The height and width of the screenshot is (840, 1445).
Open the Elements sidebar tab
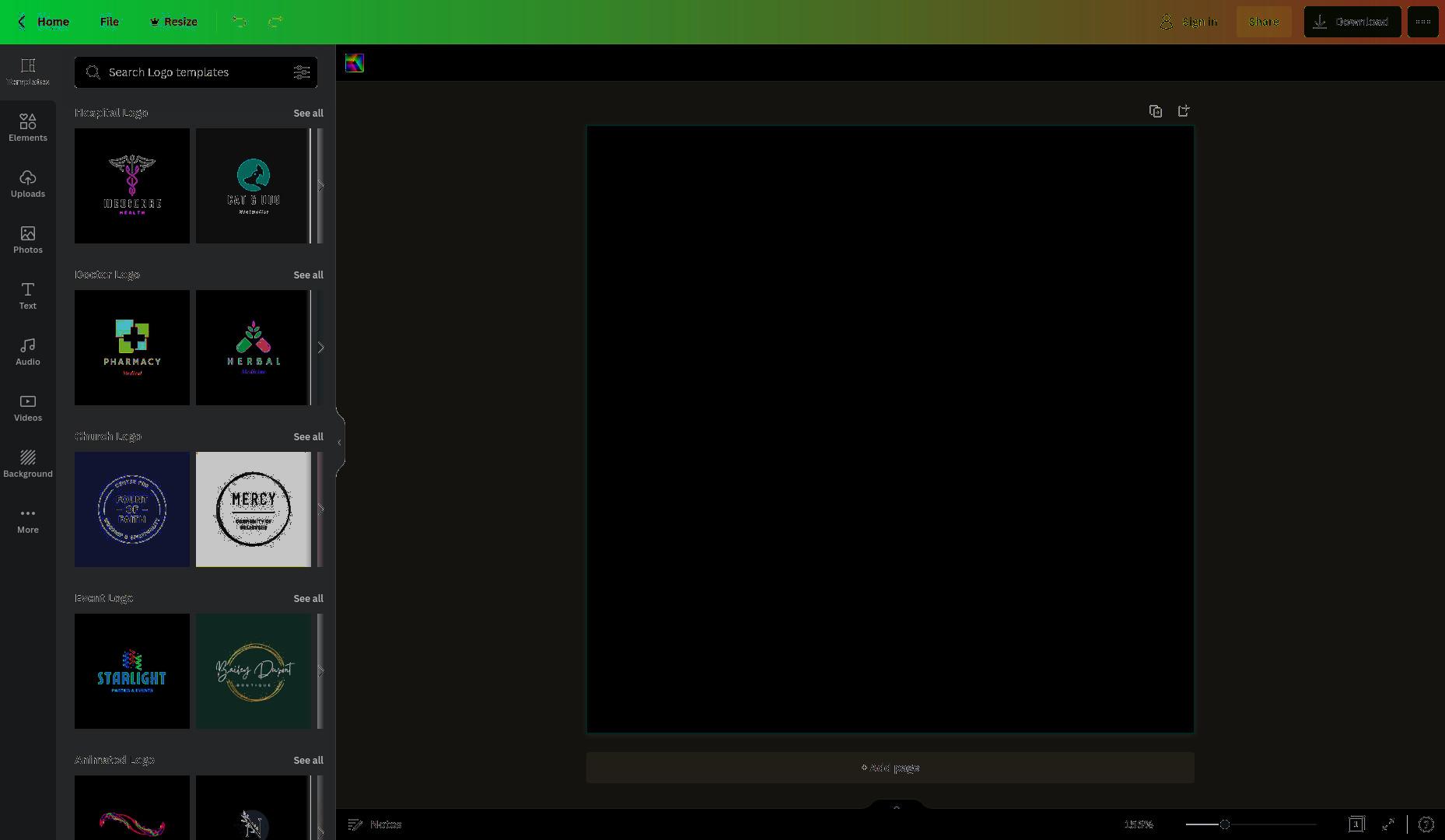(x=28, y=128)
